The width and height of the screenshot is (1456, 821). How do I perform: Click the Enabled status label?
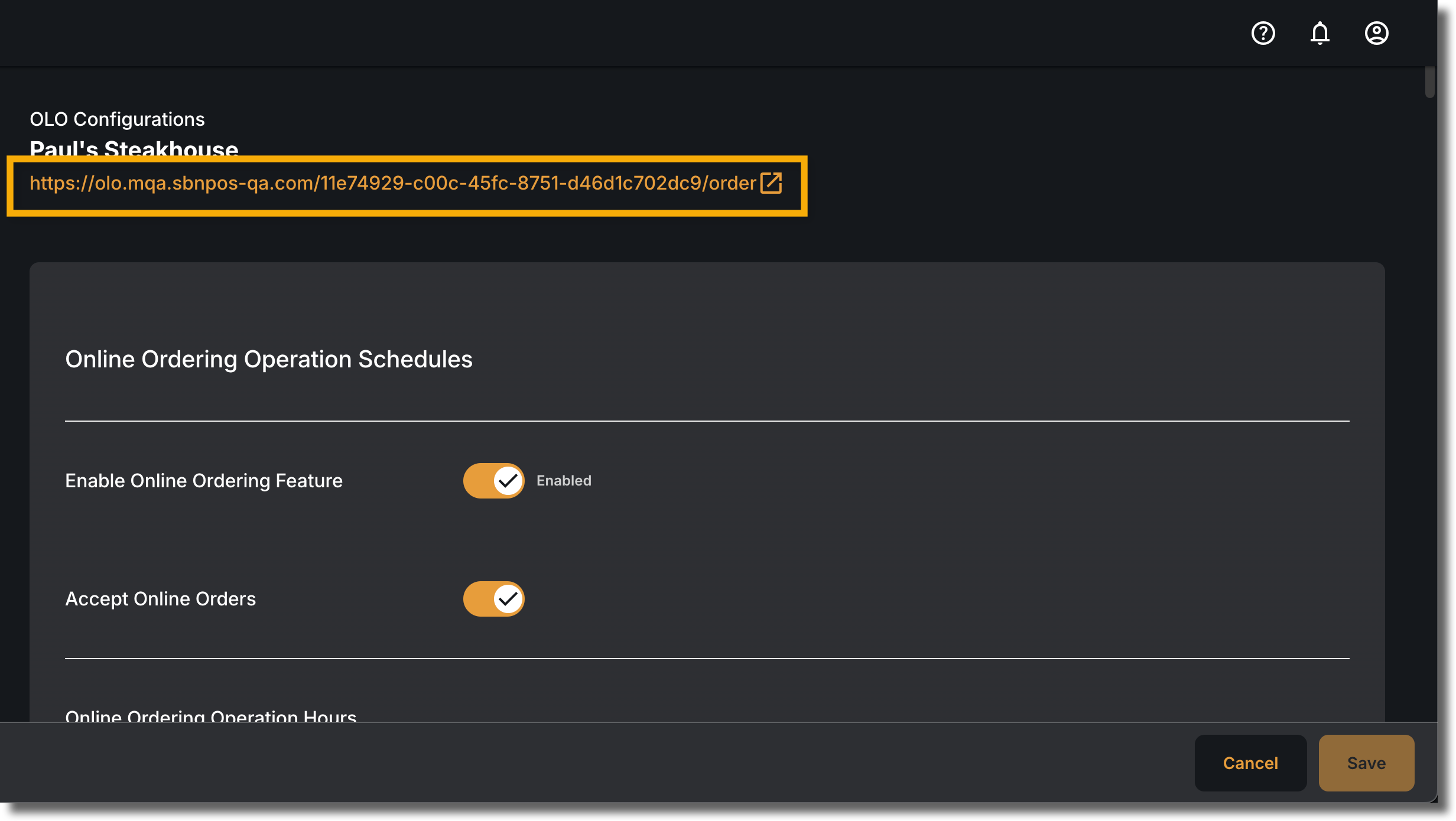point(564,481)
